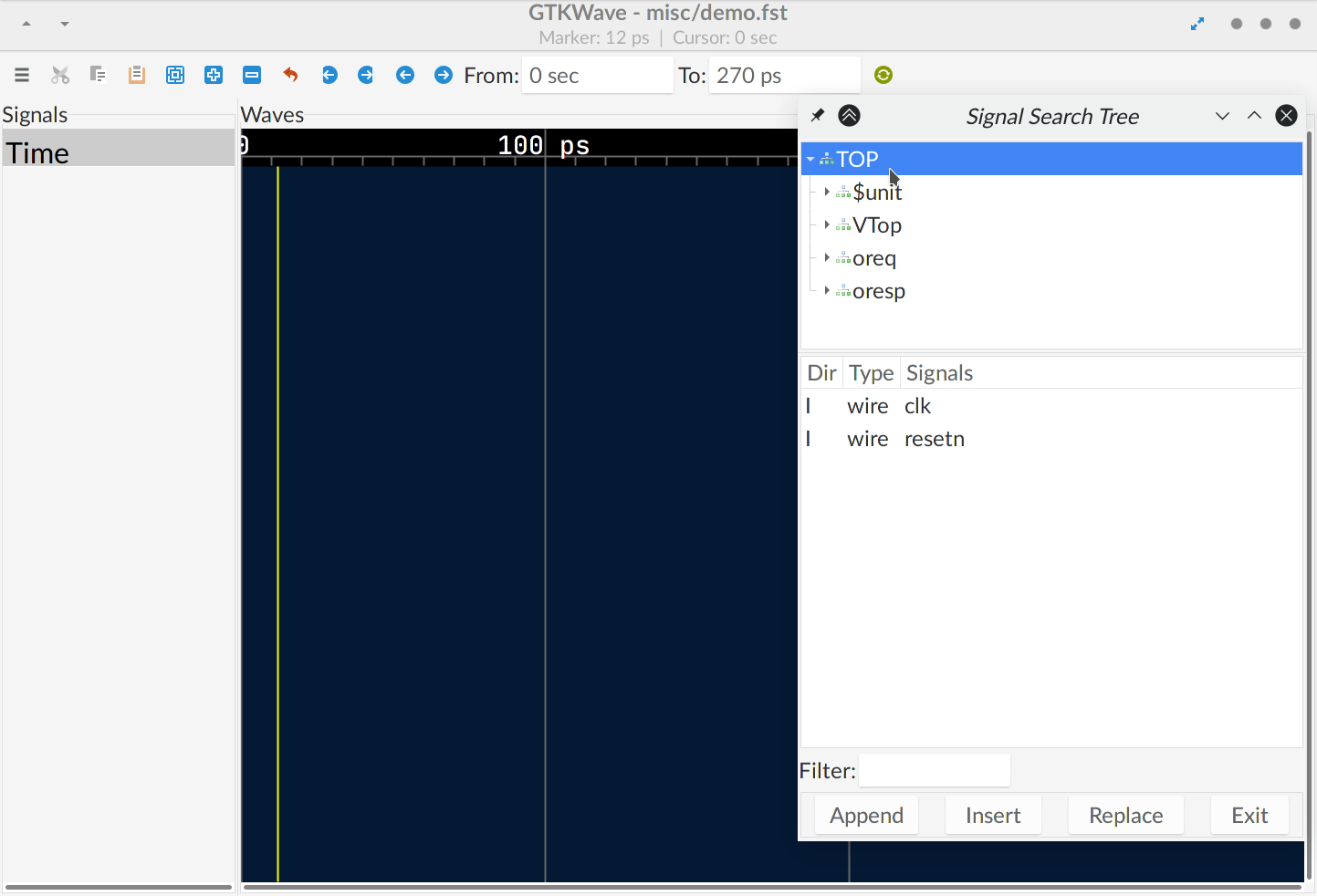
Task: Click the Signals pane horizontal scrollbar
Action: pyautogui.click(x=119, y=887)
